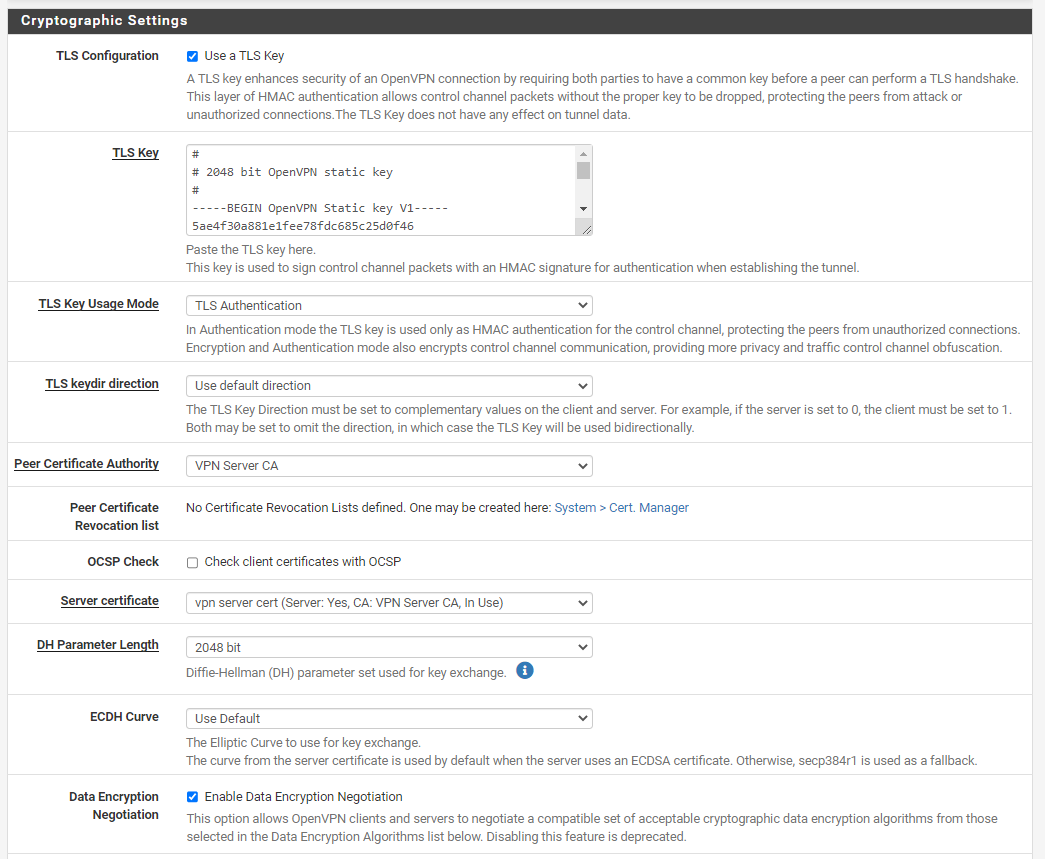Click the 'BEGIN OpenVPN Static key V1' line
Viewport: 1045px width, 859px height.
(320, 208)
